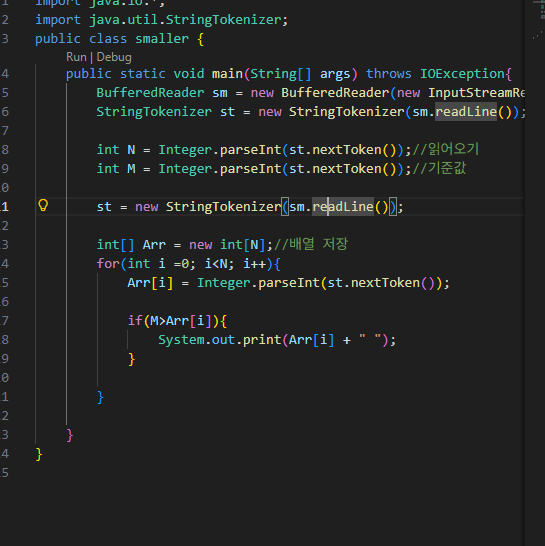Click 'System.out.print' statement
The image size is (545, 546).
click(219, 340)
